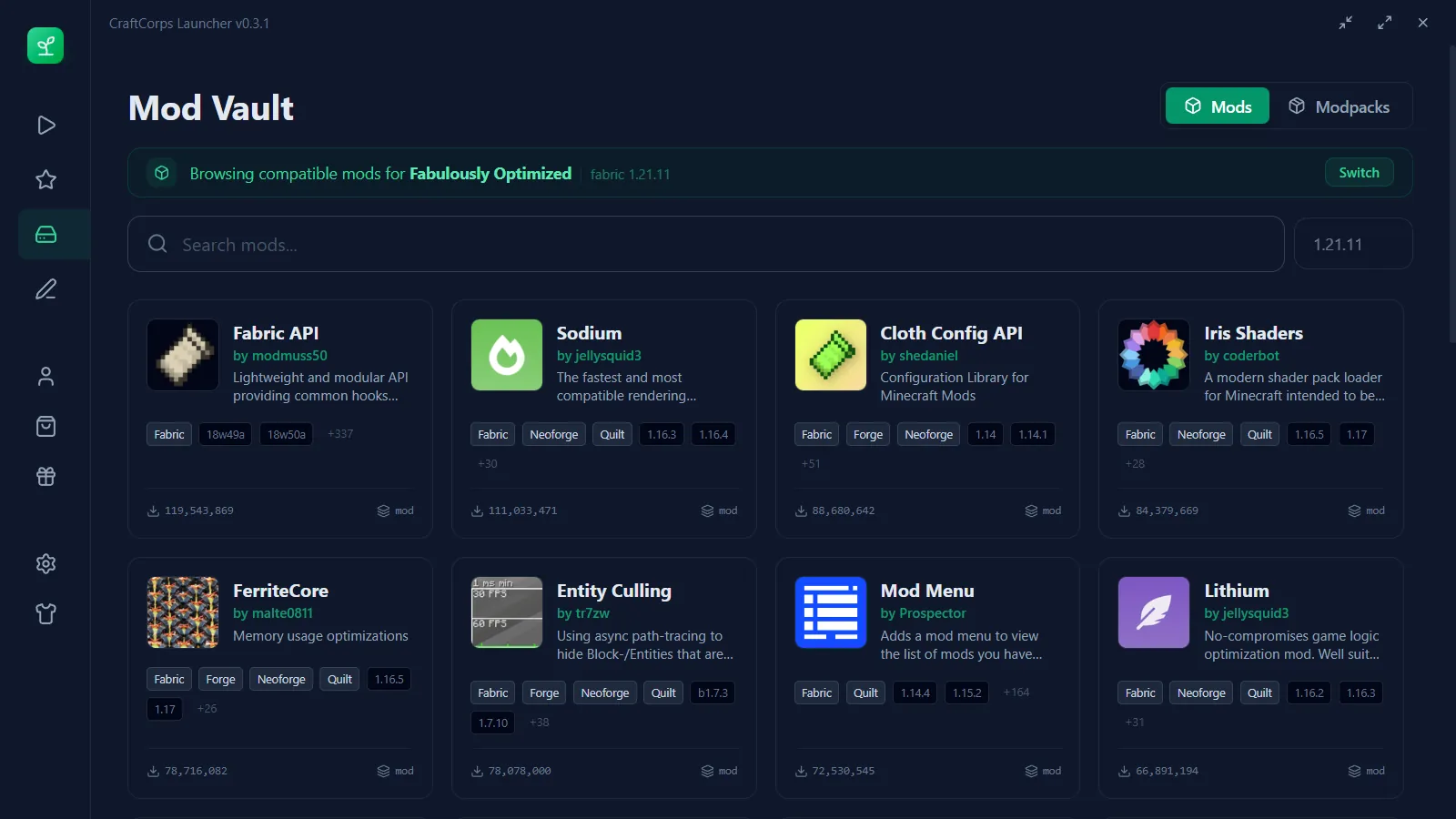Expand Fabric API's +337 more versions
The image size is (1456, 819).
(340, 434)
